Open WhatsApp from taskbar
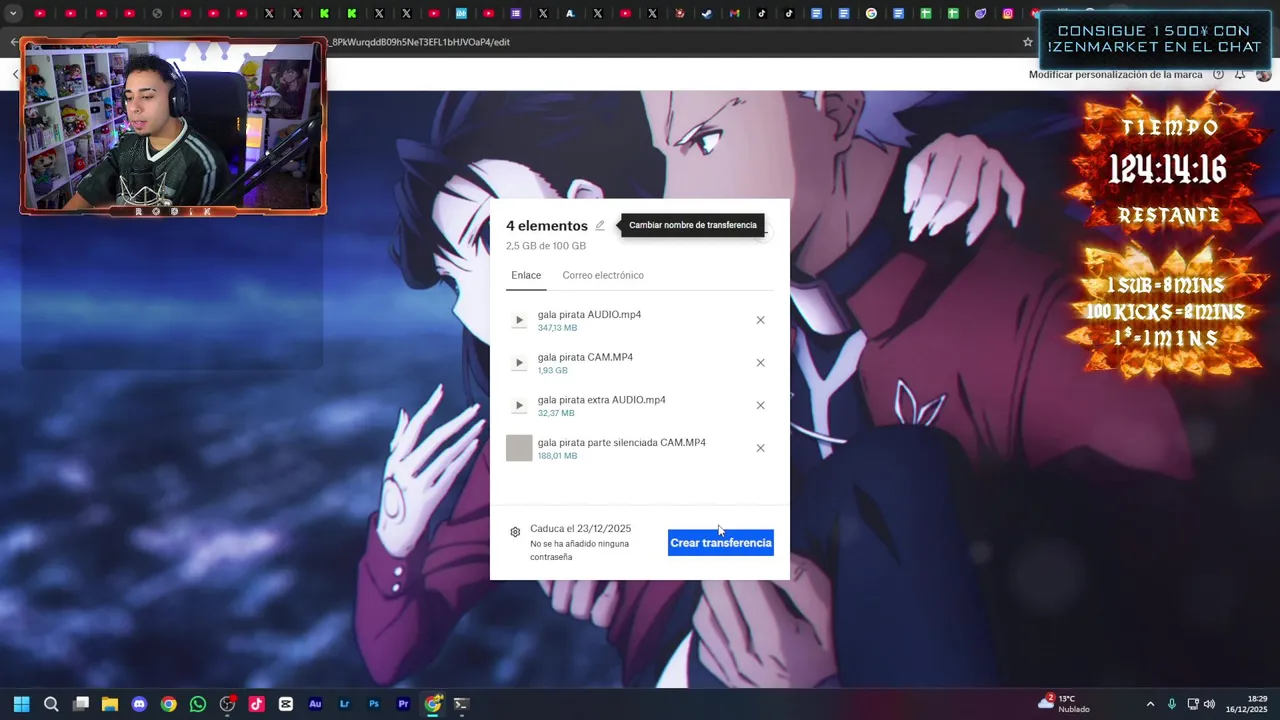 [198, 704]
